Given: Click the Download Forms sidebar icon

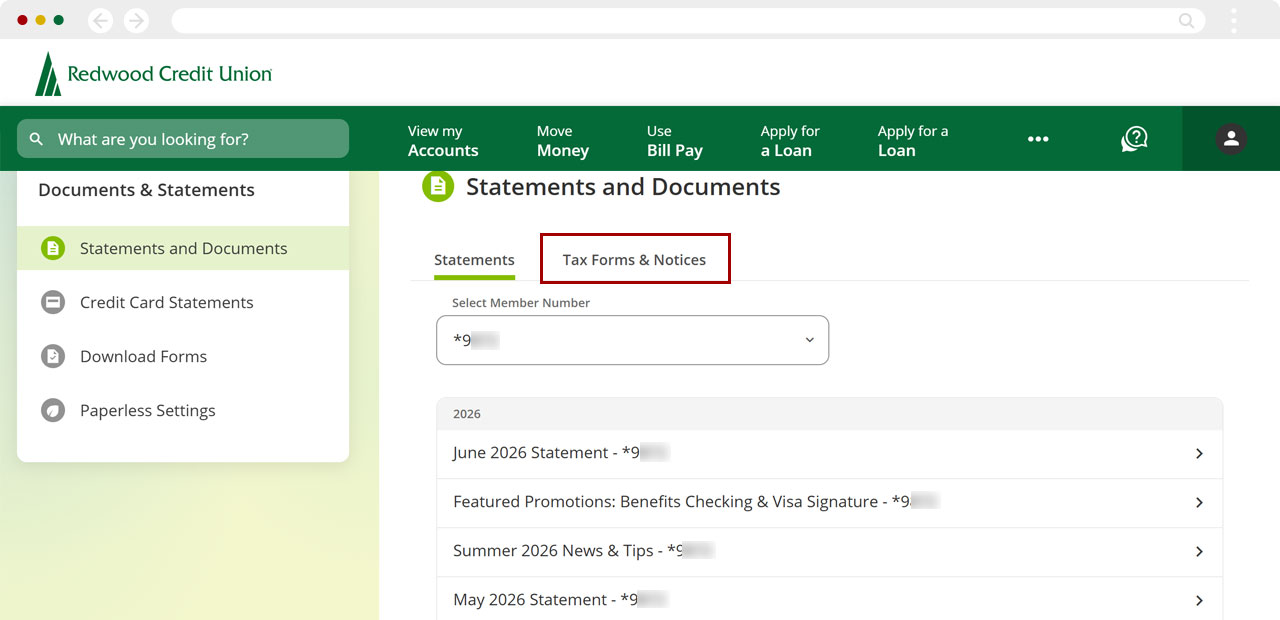Looking at the screenshot, I should [x=53, y=356].
